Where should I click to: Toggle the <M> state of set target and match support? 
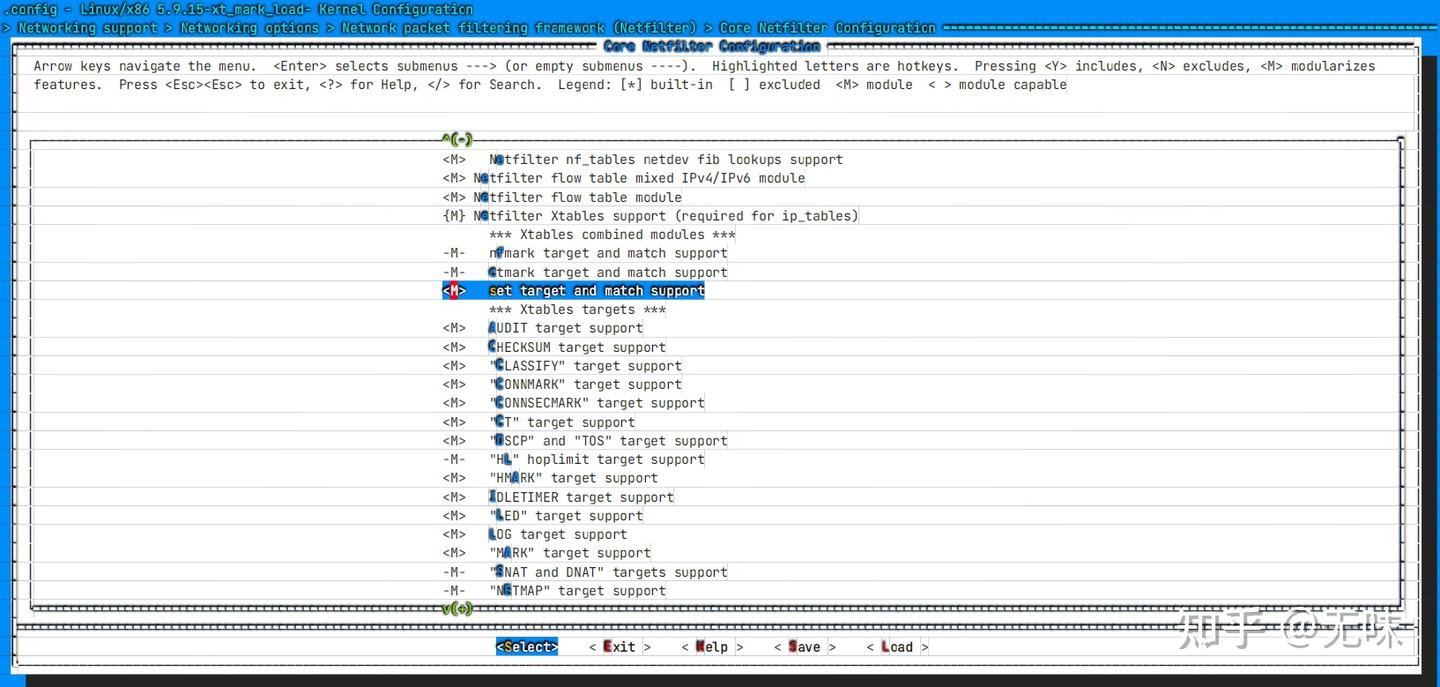pyautogui.click(x=454, y=291)
